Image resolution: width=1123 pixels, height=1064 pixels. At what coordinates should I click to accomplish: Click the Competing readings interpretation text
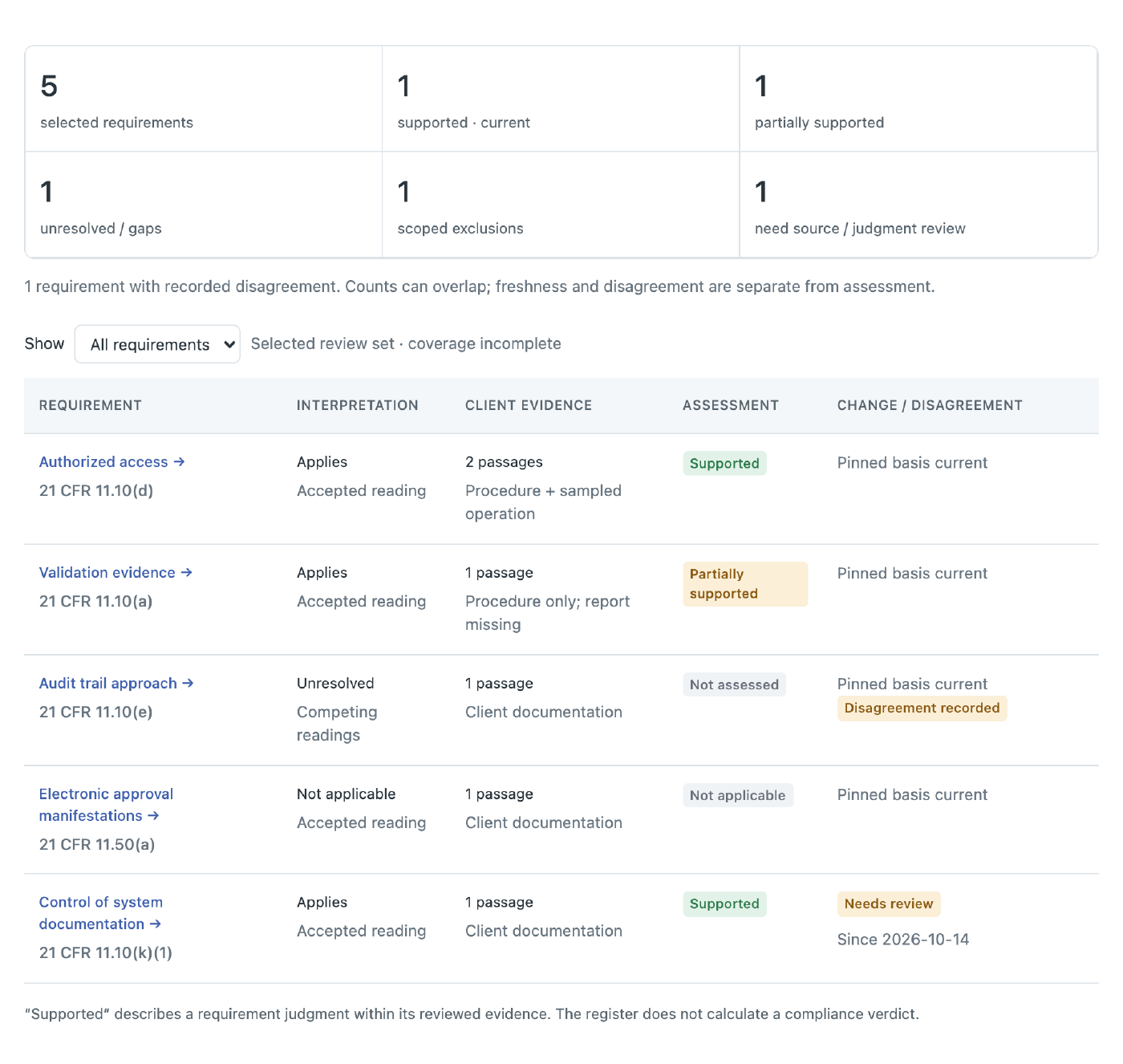pos(337,724)
